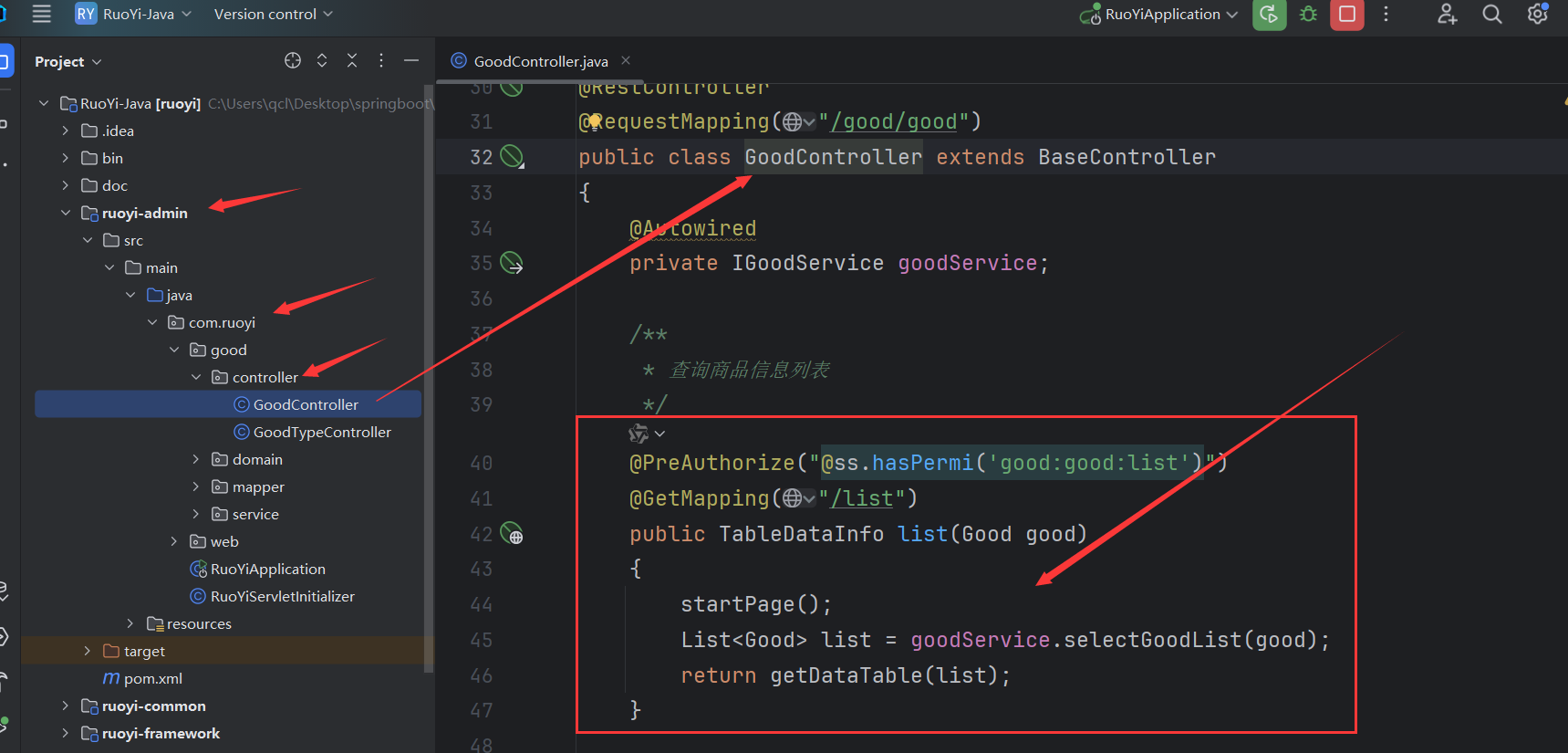The image size is (1568, 753).
Task: Open the URL globe dropdown in RequestMapping
Action: point(799,121)
